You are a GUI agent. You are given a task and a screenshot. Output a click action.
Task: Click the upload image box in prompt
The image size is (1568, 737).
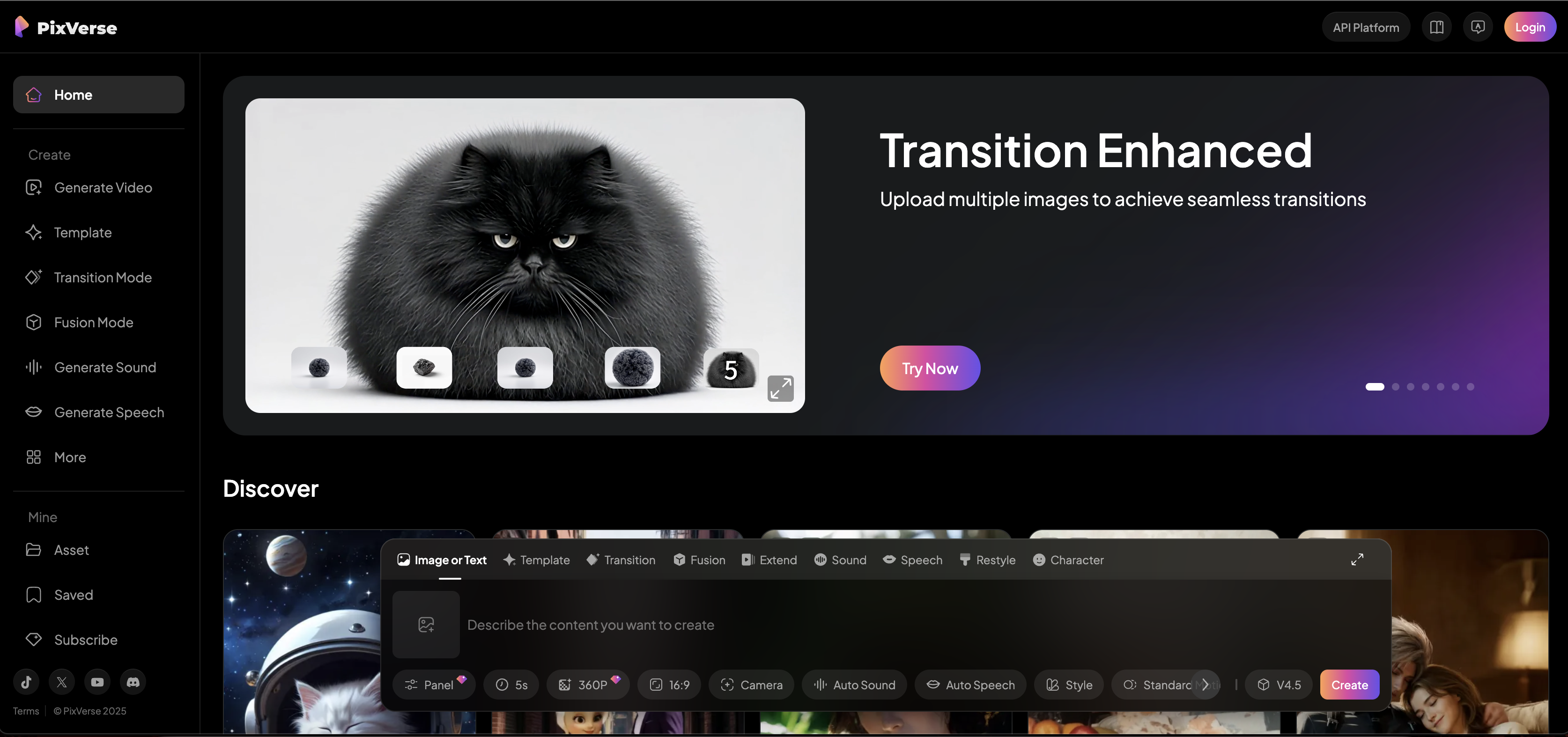point(426,625)
